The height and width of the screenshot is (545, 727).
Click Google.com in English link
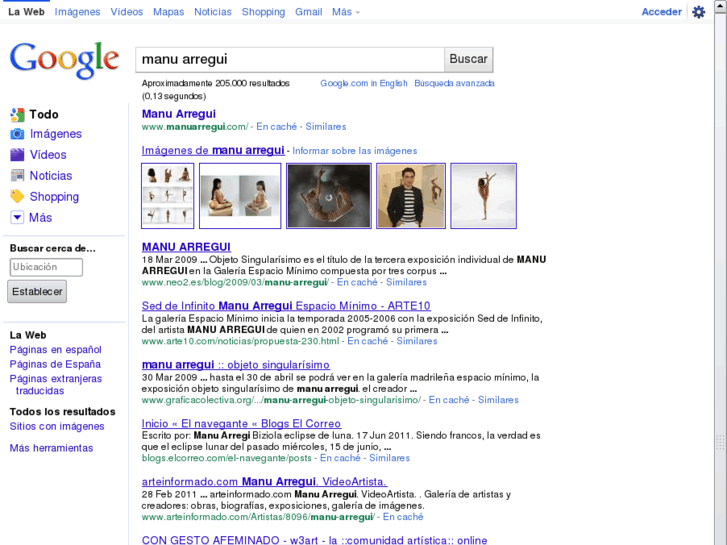pos(364,83)
